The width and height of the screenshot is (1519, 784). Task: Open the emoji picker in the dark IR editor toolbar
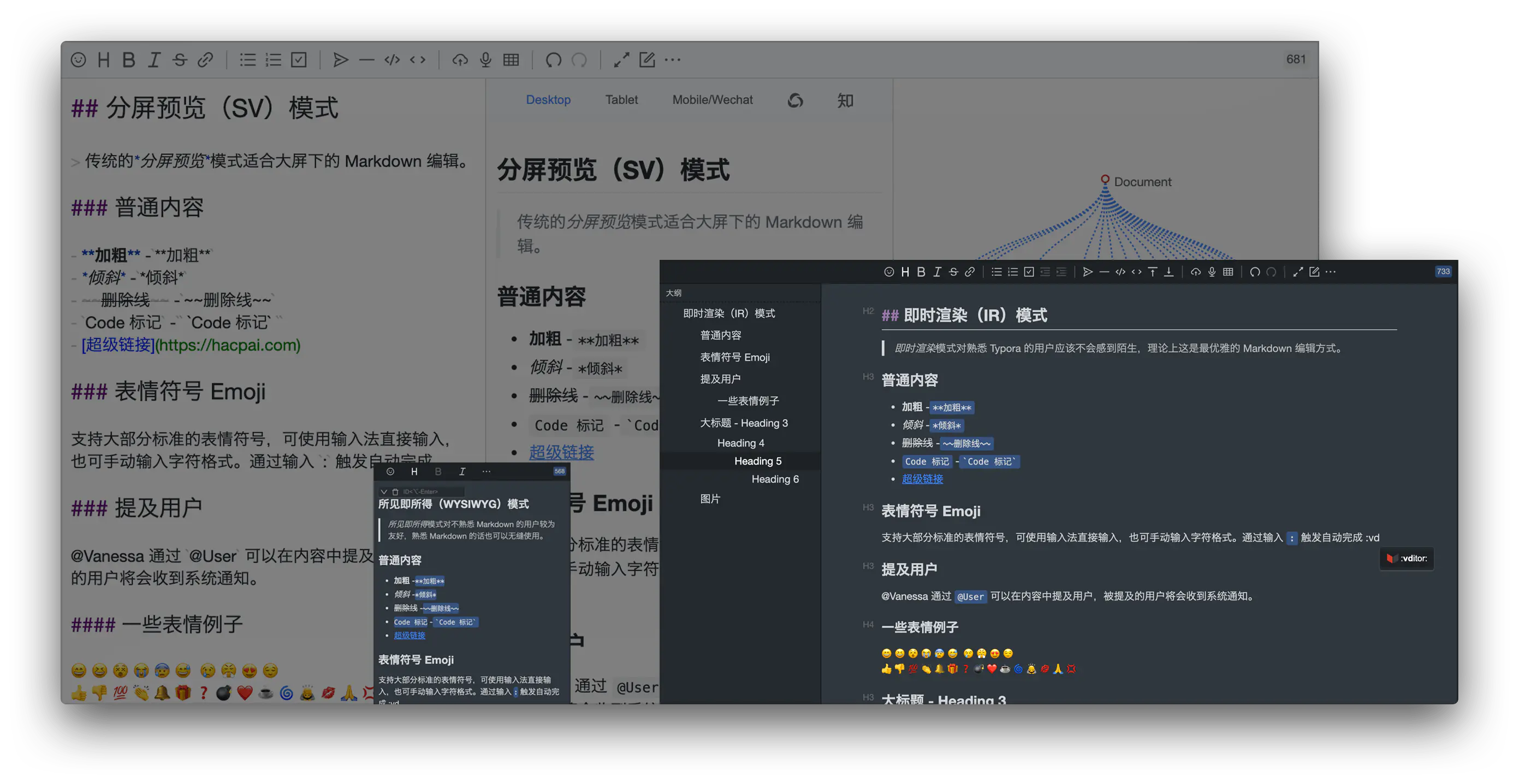pyautogui.click(x=889, y=272)
